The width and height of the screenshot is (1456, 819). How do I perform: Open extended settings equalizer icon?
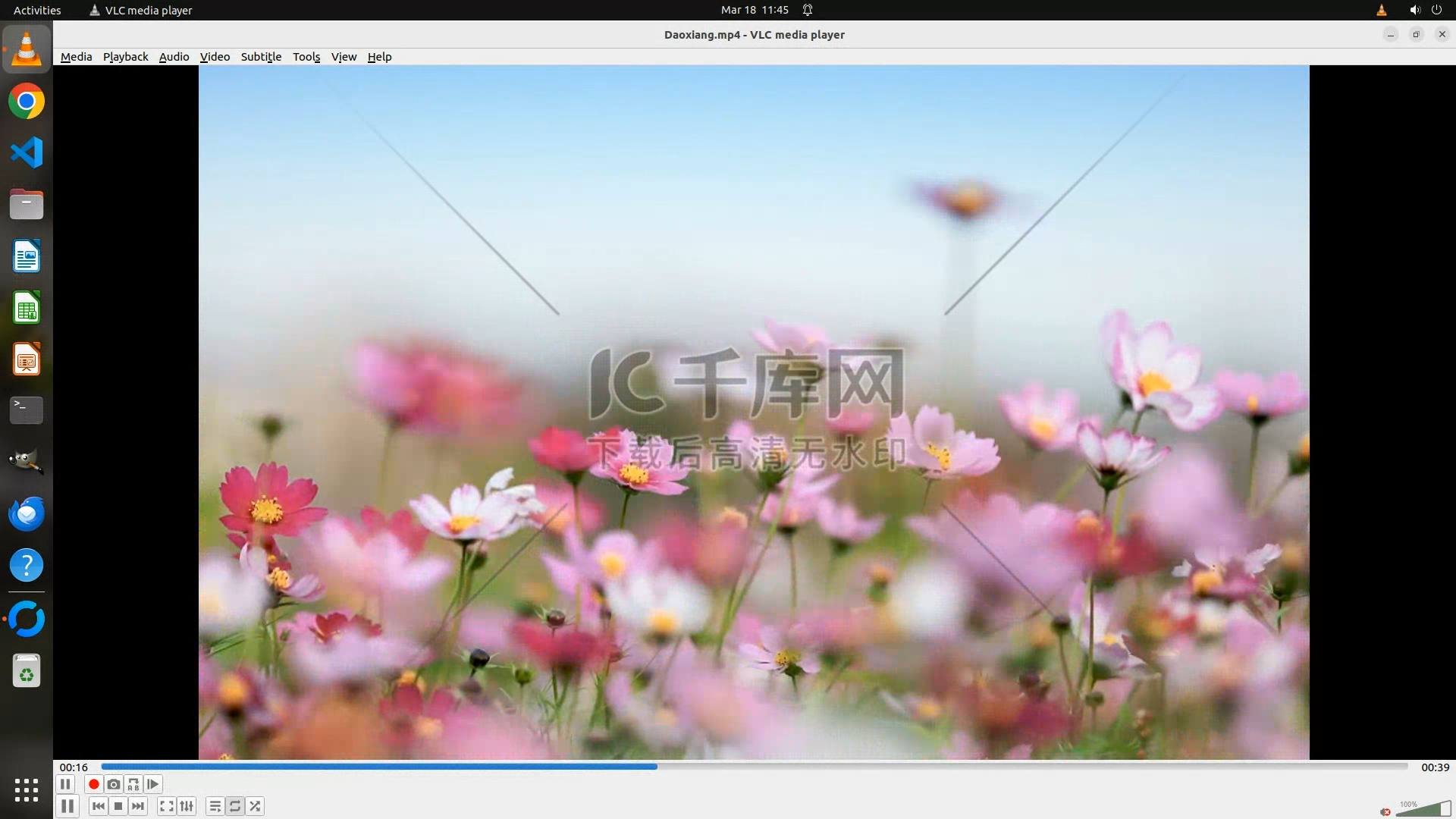pos(187,806)
